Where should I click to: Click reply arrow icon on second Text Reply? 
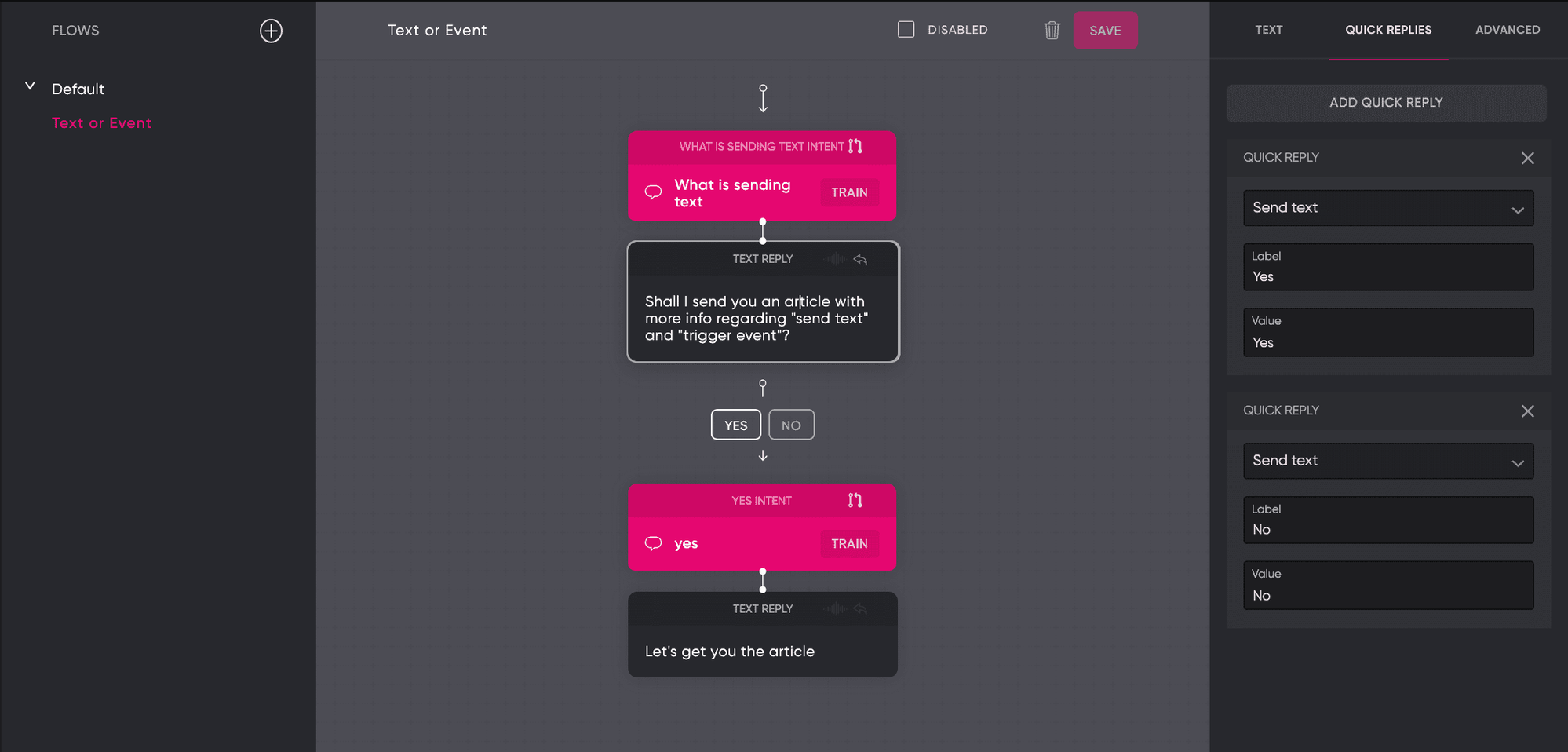860,609
